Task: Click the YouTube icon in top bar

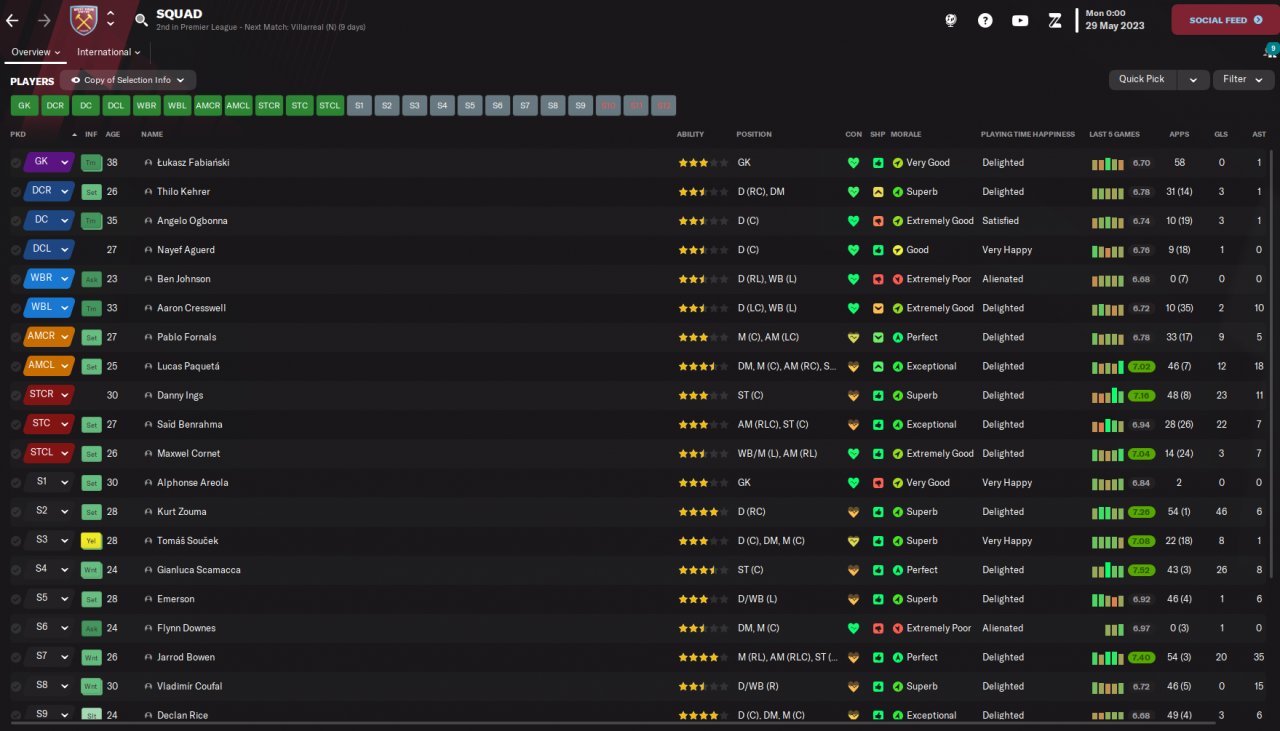Action: point(1020,20)
